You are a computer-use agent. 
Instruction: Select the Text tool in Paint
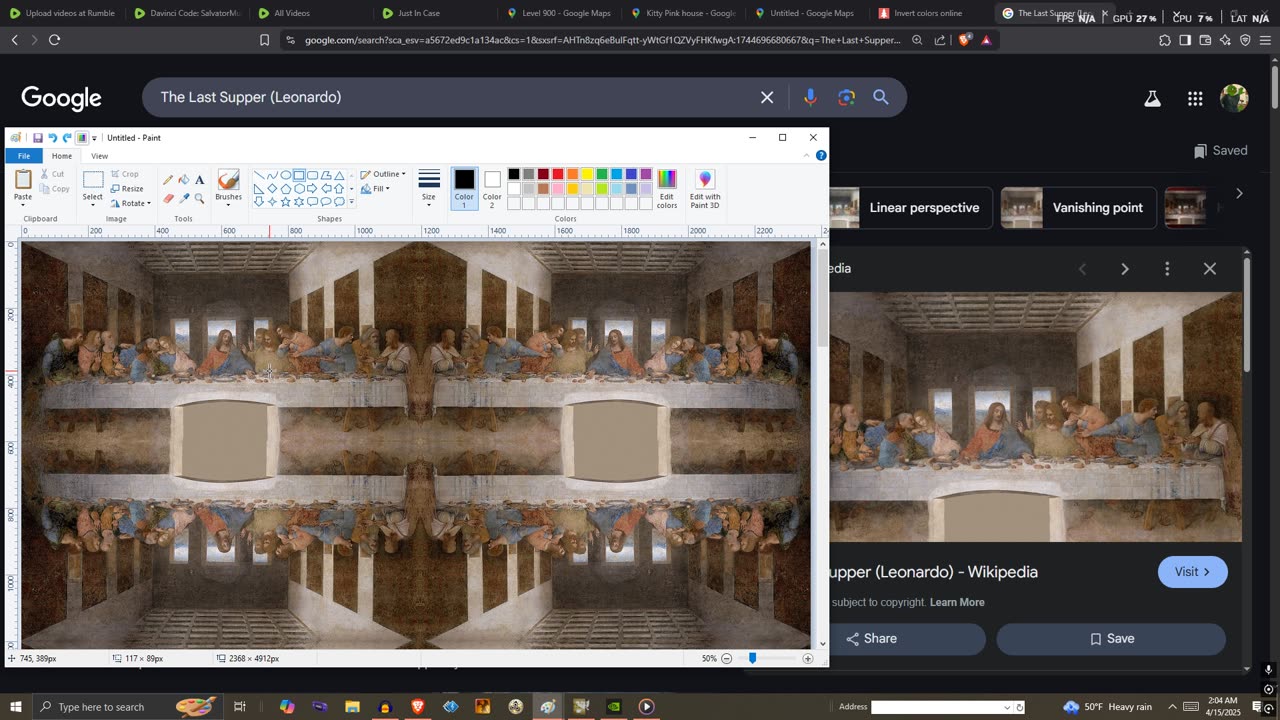(199, 180)
